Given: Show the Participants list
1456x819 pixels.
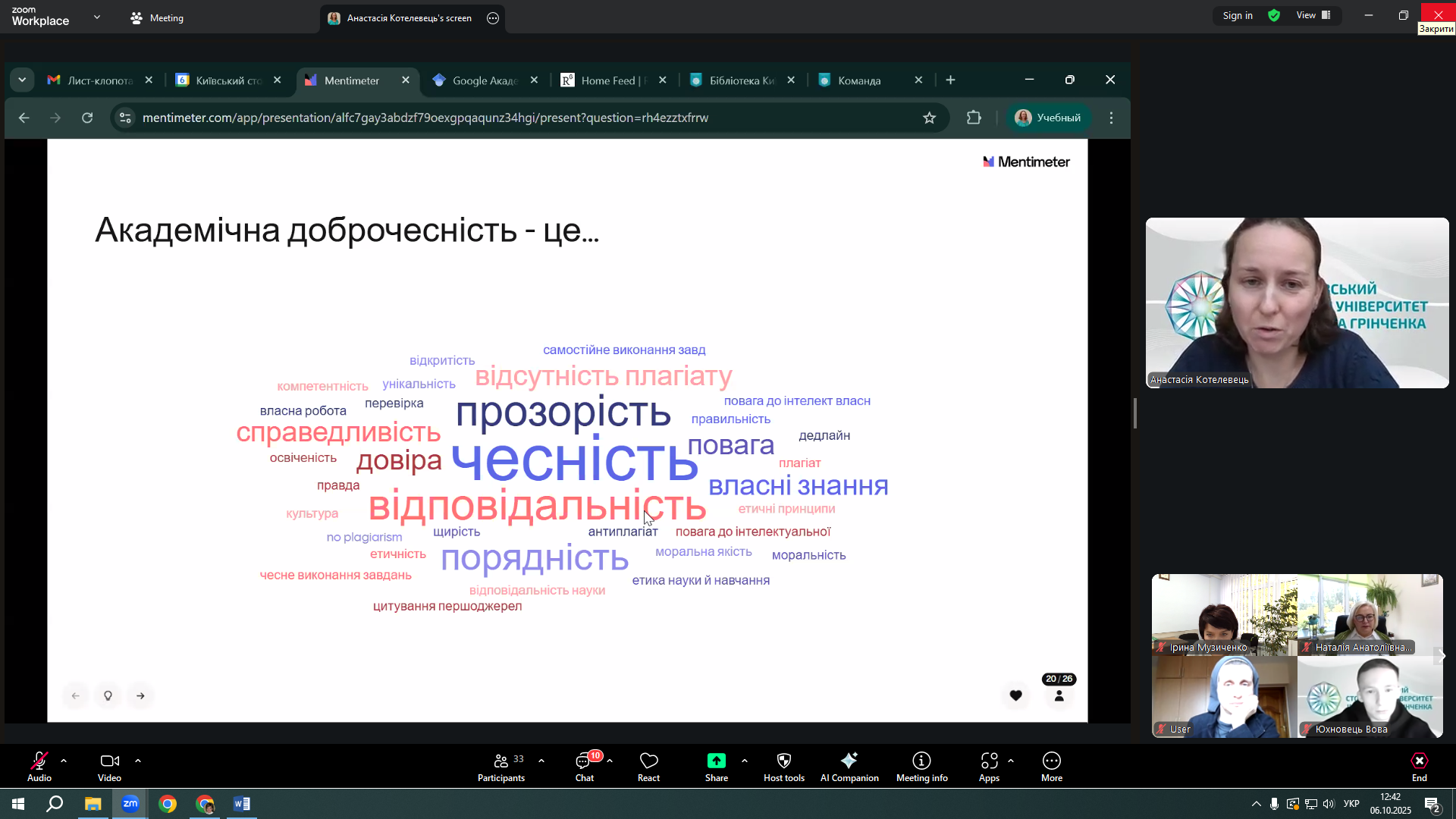Looking at the screenshot, I should click(500, 766).
